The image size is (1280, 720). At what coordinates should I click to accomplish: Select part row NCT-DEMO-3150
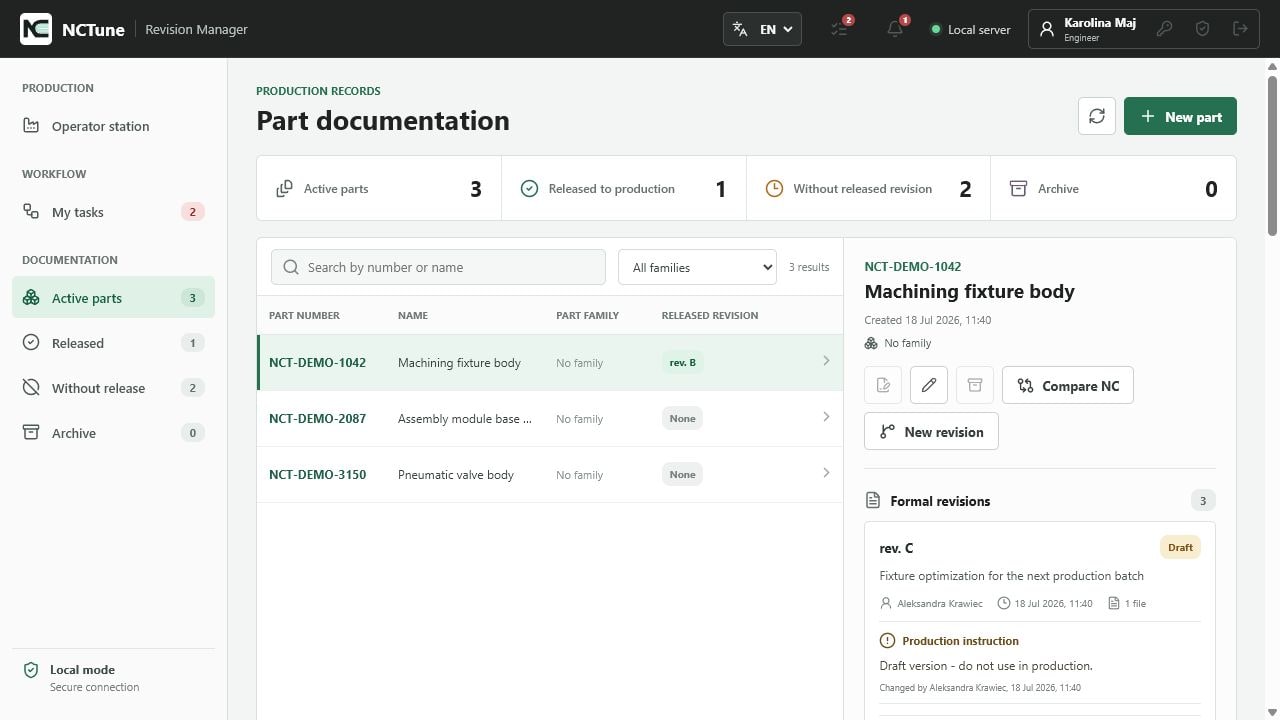point(550,474)
